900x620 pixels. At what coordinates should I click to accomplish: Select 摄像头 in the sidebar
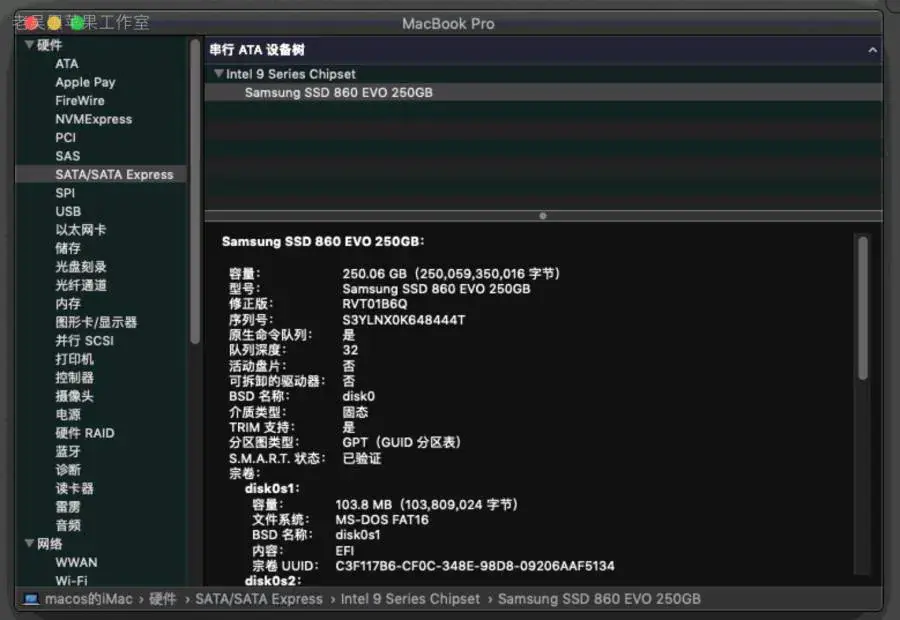pyautogui.click(x=74, y=396)
